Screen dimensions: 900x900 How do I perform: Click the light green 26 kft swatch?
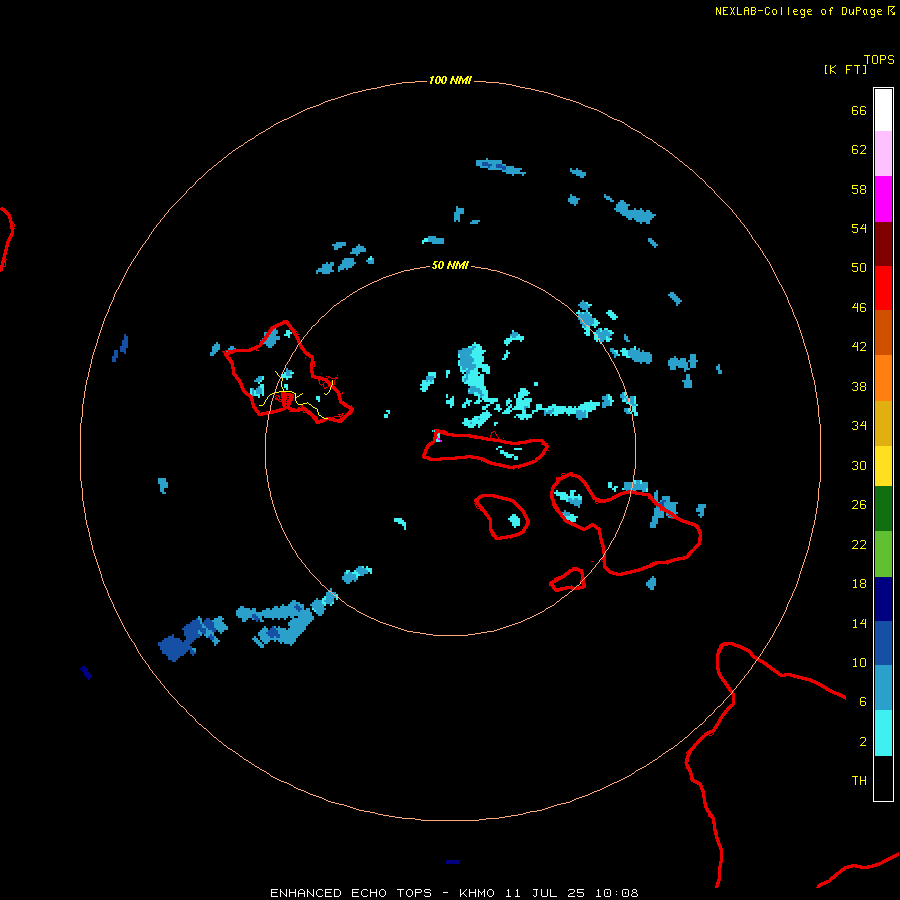(x=883, y=554)
